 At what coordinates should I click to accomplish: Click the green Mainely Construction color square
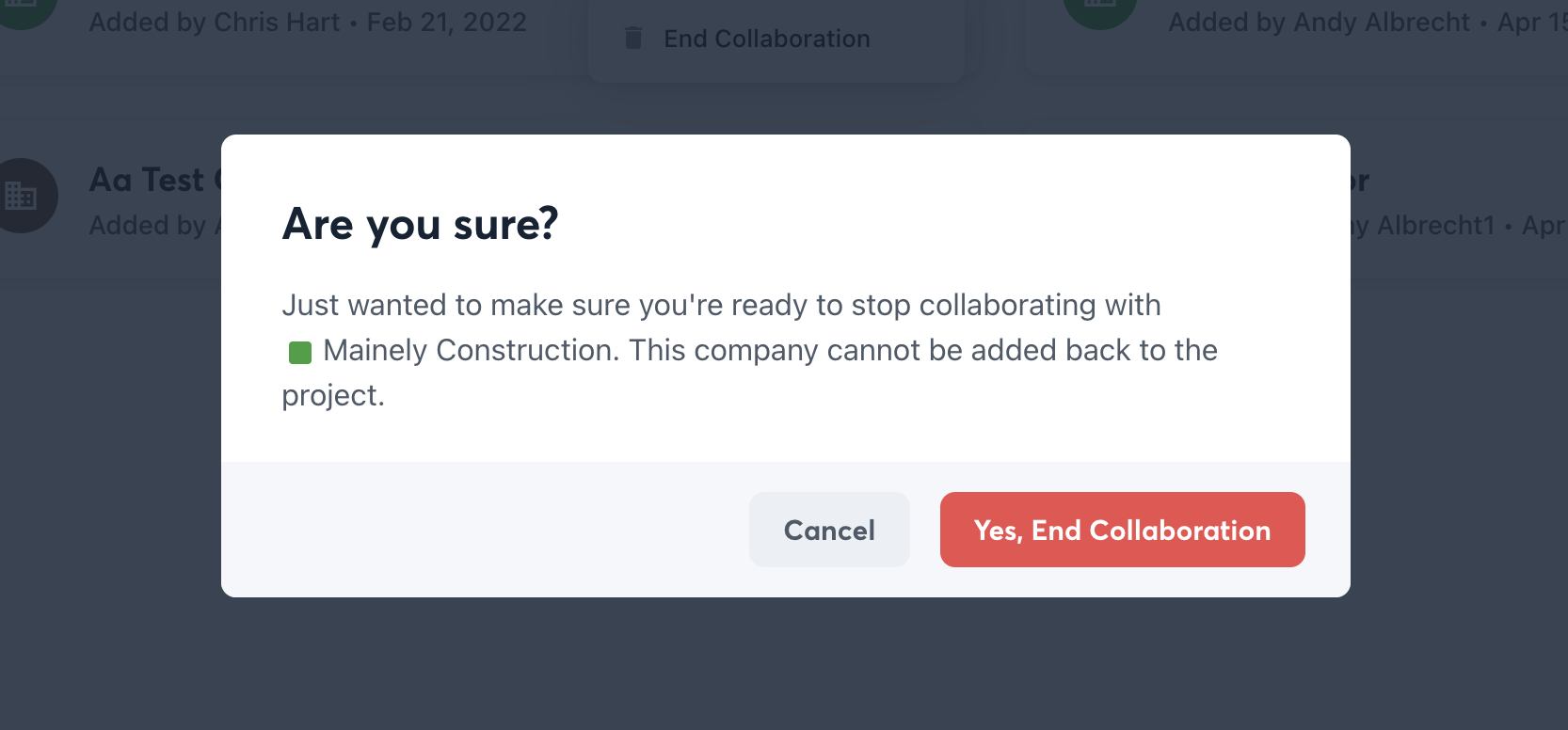click(x=300, y=353)
